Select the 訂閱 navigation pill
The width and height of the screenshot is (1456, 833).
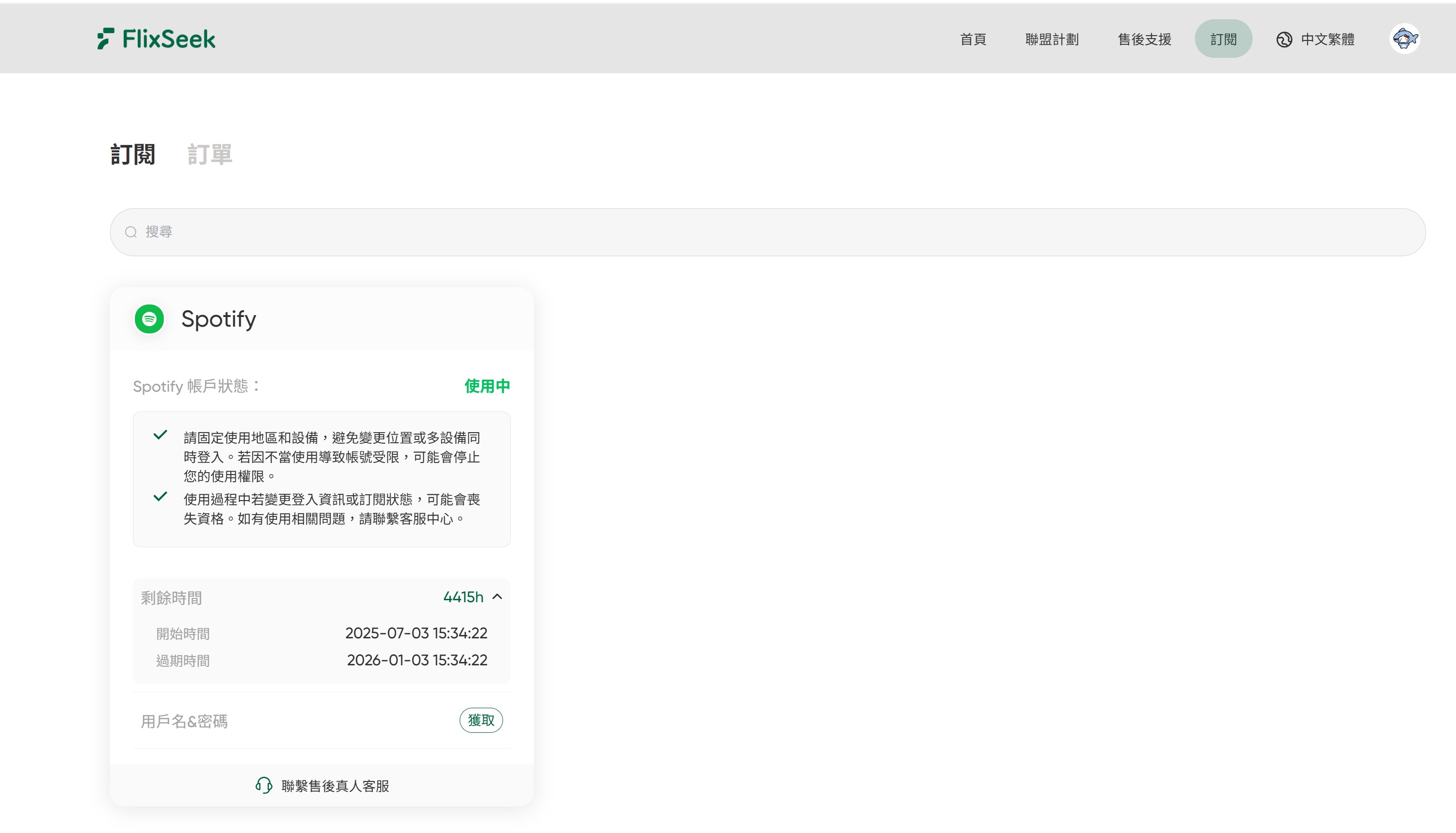click(x=1223, y=40)
